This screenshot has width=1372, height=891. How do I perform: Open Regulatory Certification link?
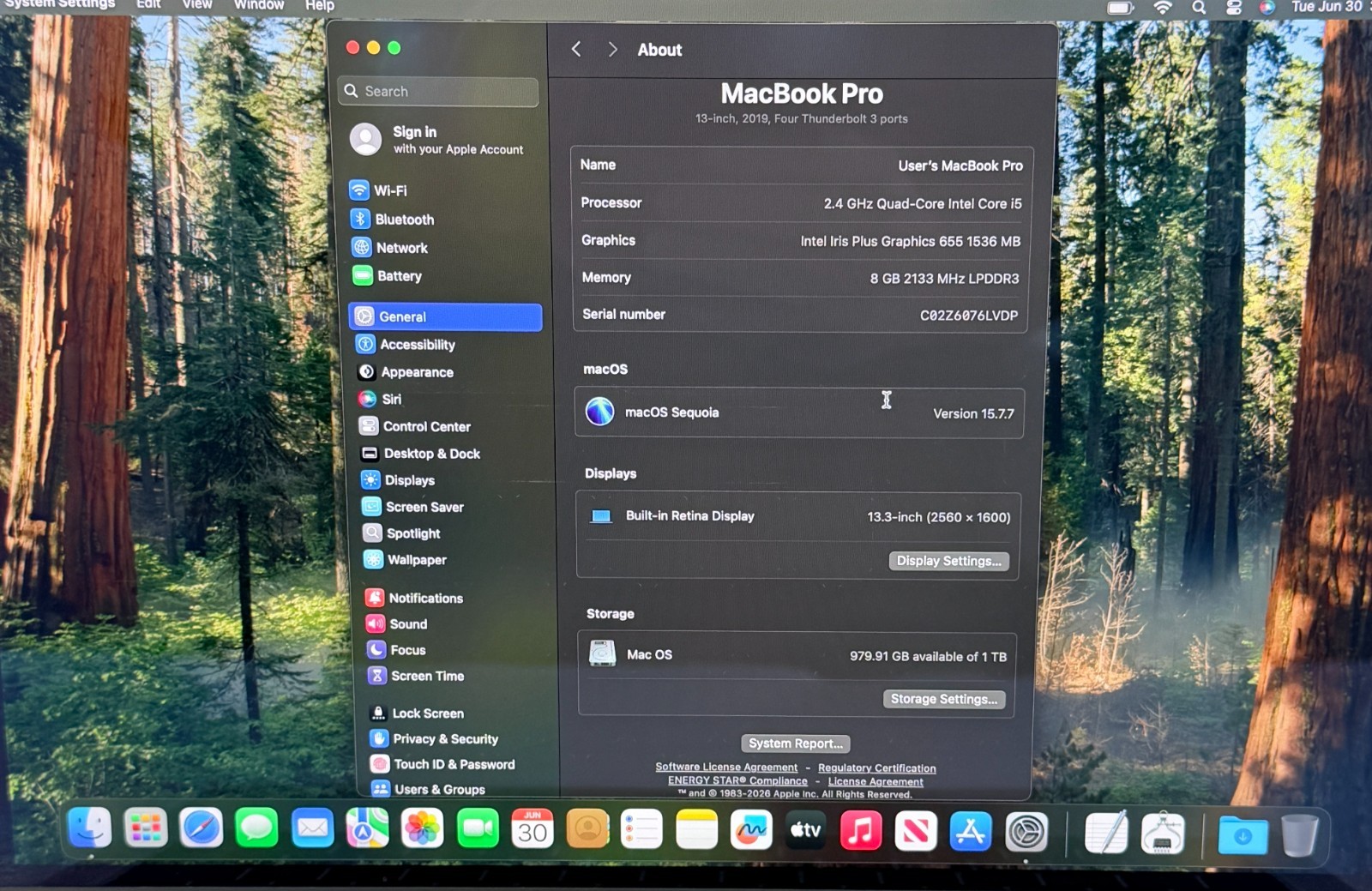876,768
